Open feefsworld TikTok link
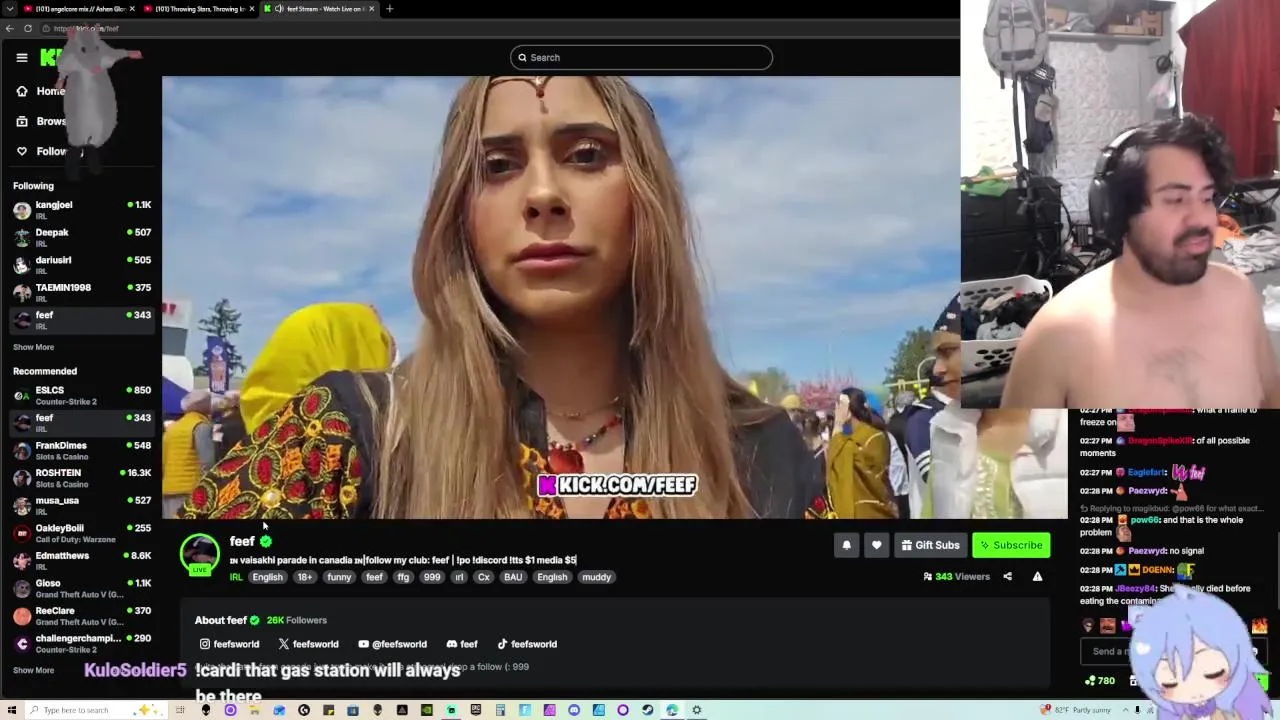The image size is (1280, 720). click(x=527, y=644)
